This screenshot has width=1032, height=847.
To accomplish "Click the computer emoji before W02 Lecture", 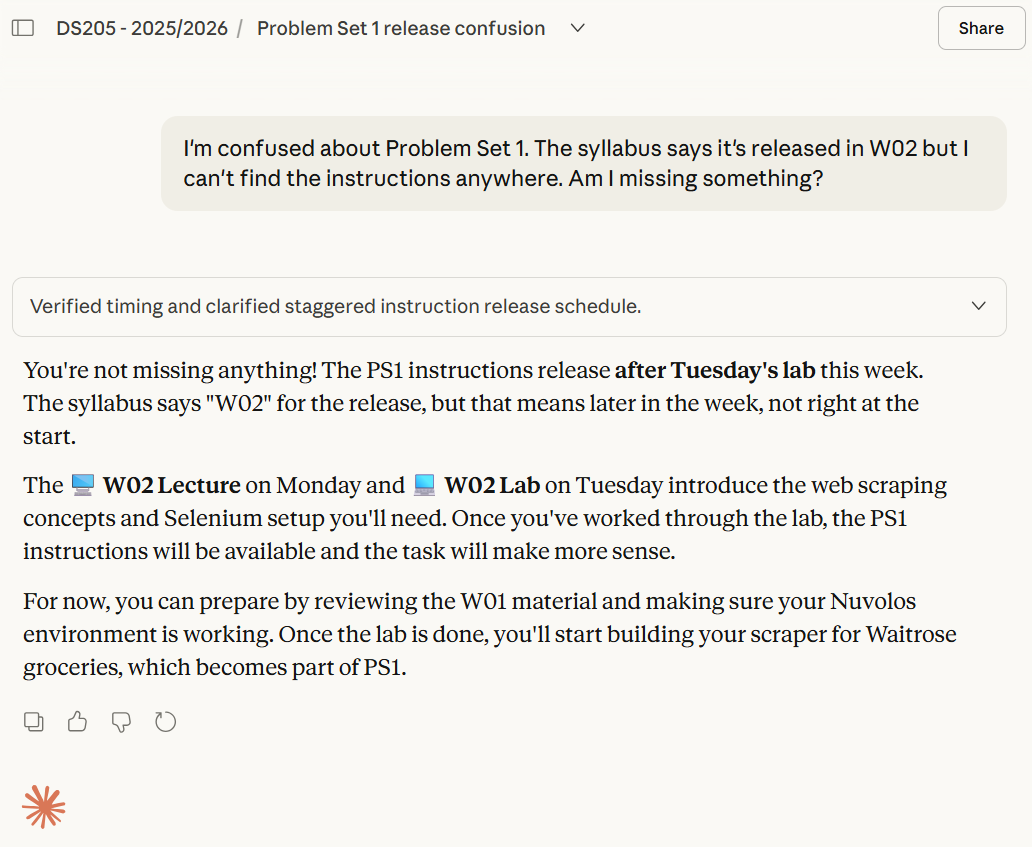I will coord(83,486).
